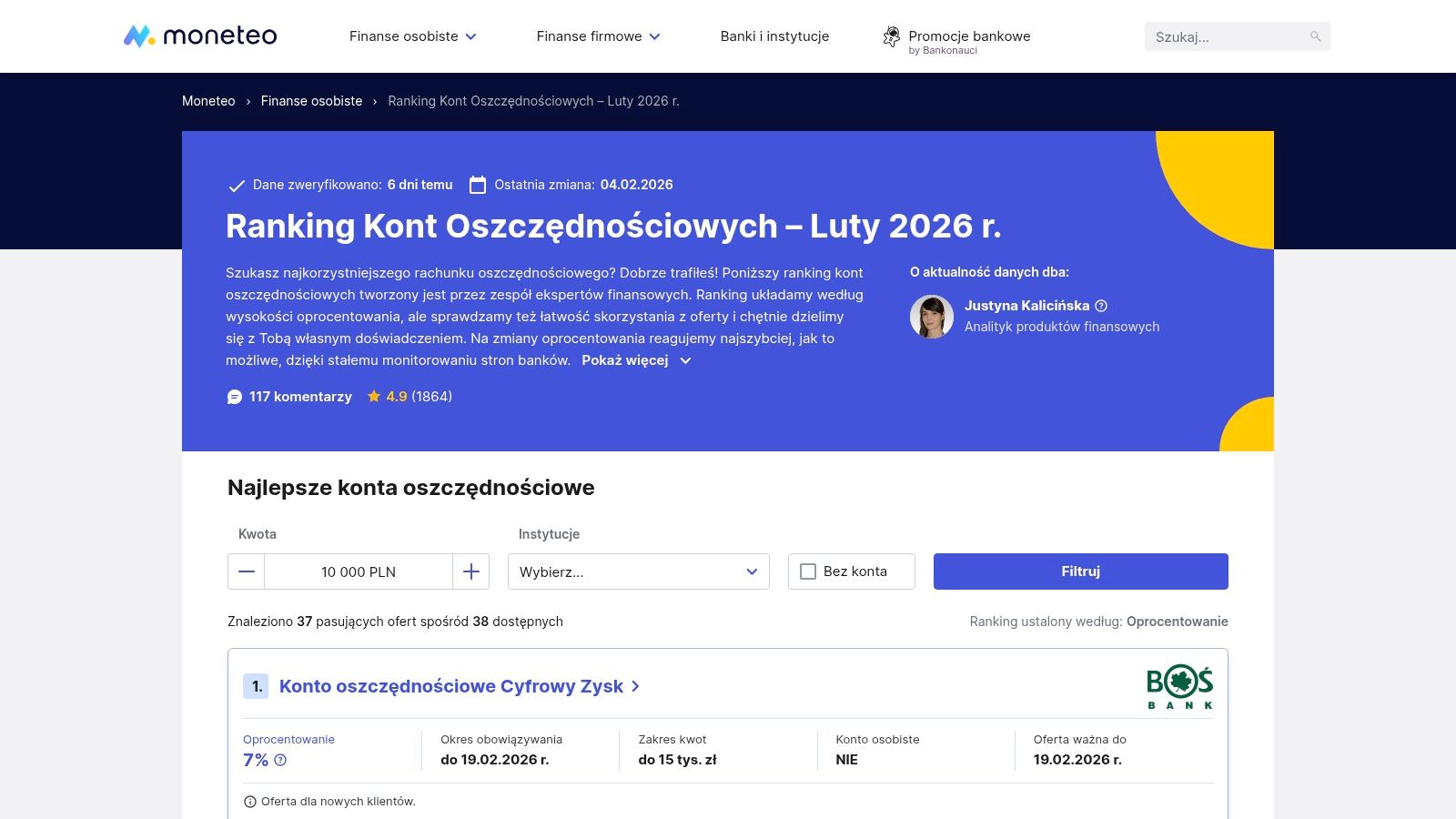The height and width of the screenshot is (819, 1456).
Task: Expand the Finanse firmowe menu
Action: click(x=599, y=36)
